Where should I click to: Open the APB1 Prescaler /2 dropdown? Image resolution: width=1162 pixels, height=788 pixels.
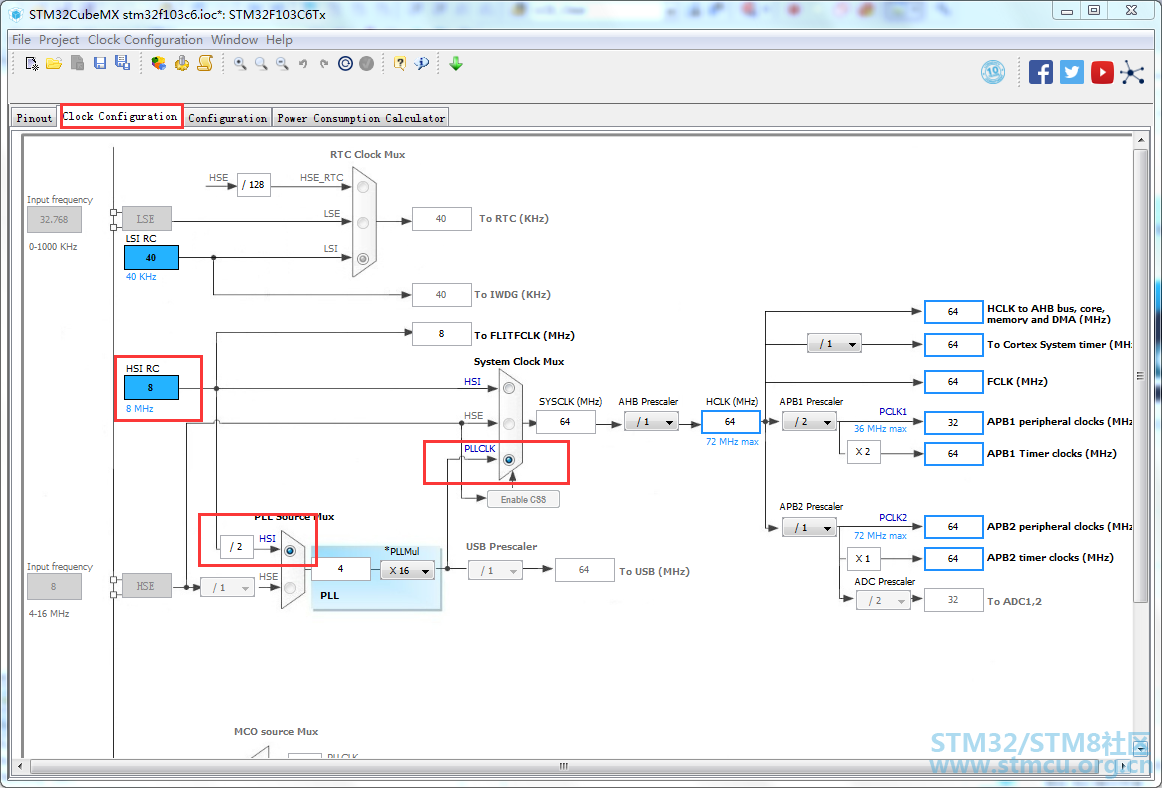pyautogui.click(x=809, y=422)
